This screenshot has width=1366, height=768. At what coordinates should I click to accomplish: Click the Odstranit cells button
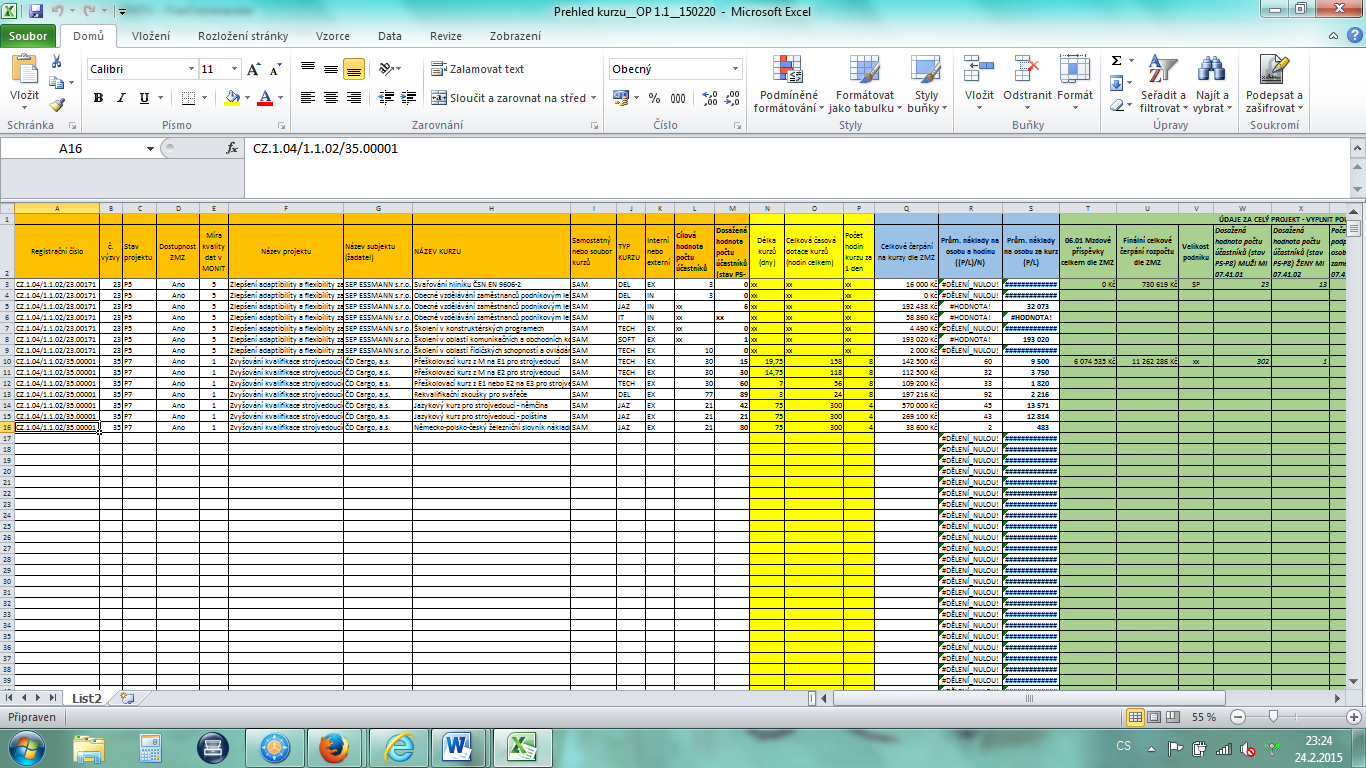(1028, 84)
